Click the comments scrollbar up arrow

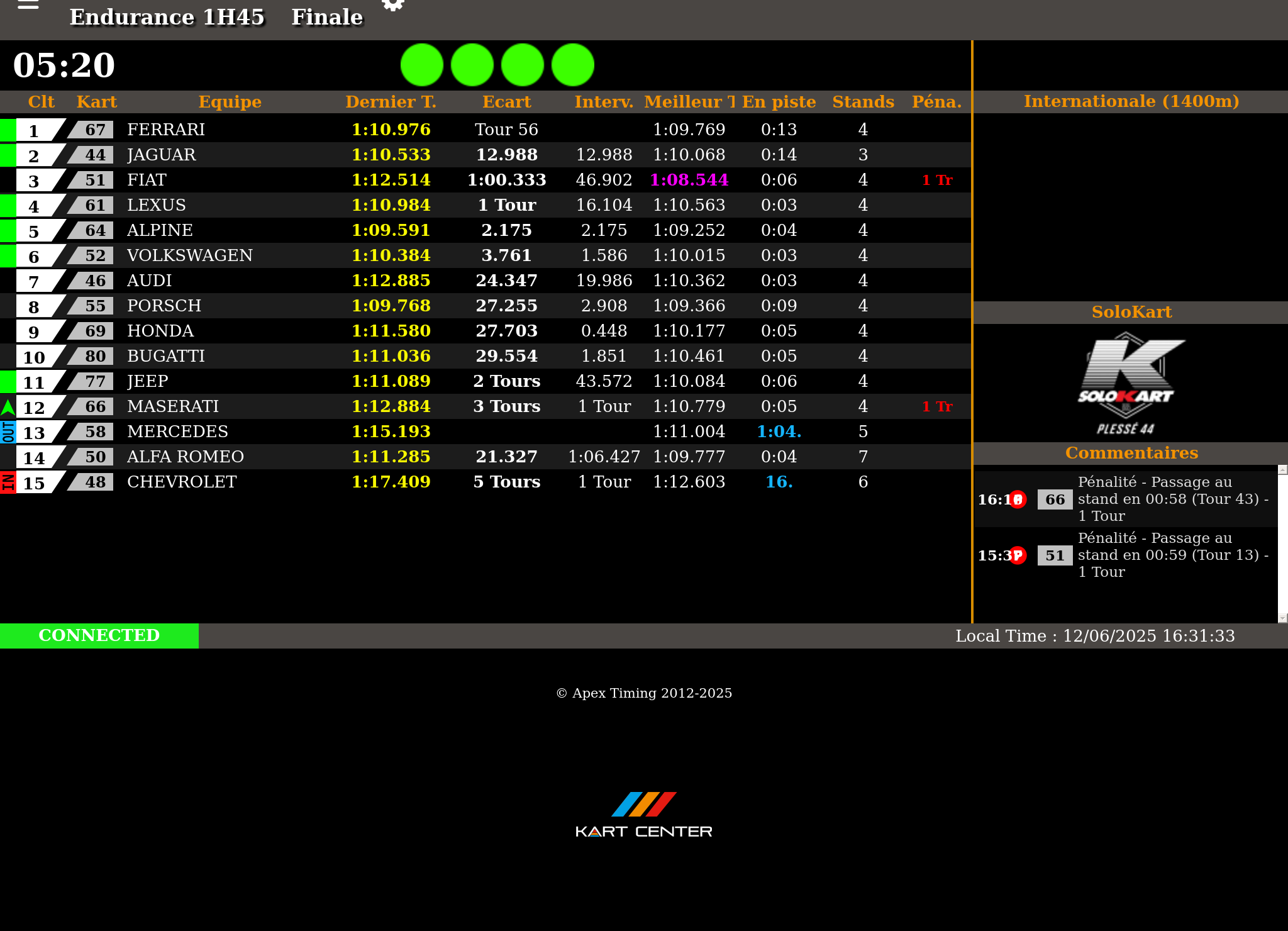(x=1283, y=470)
